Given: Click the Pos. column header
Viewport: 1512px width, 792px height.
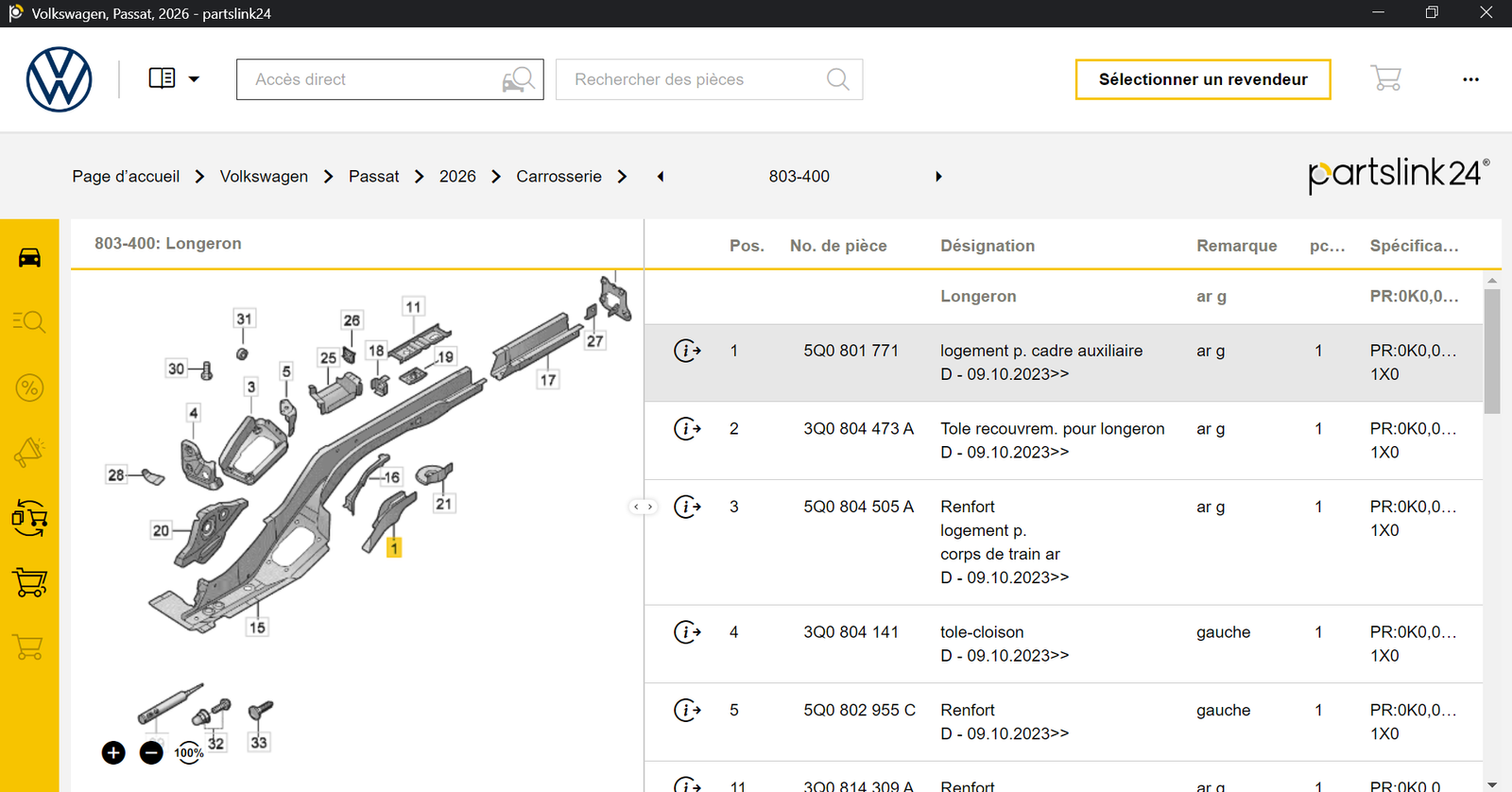Looking at the screenshot, I should click(x=747, y=246).
